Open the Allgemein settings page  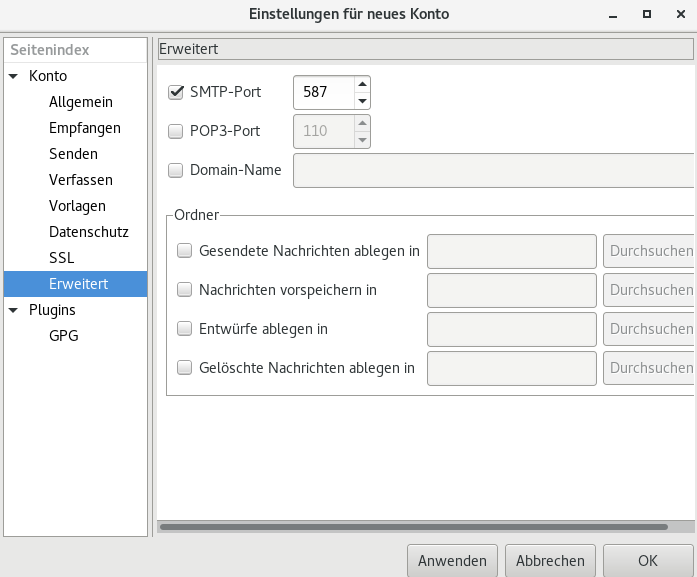click(x=80, y=102)
